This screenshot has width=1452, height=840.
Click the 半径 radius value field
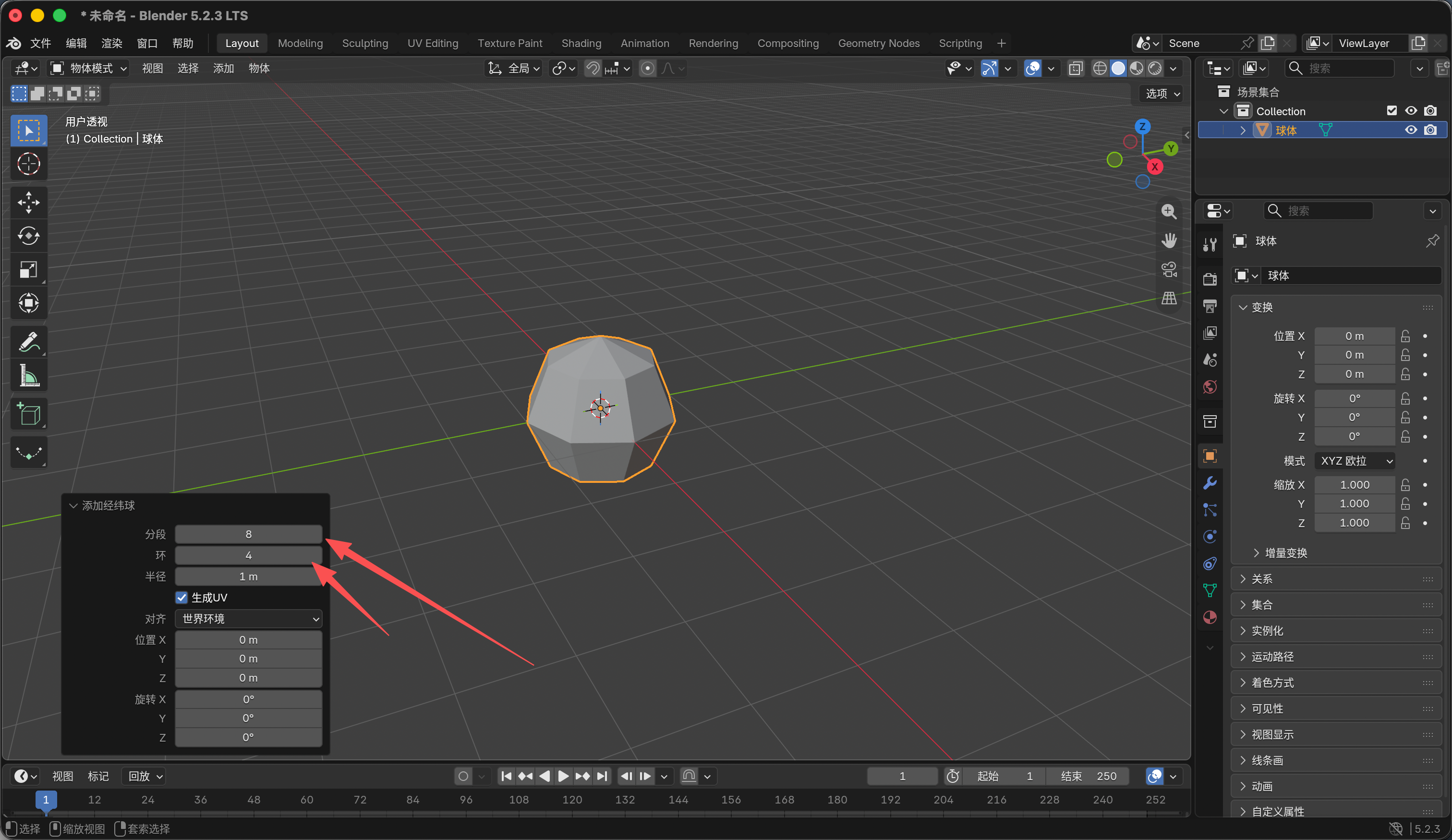(248, 576)
